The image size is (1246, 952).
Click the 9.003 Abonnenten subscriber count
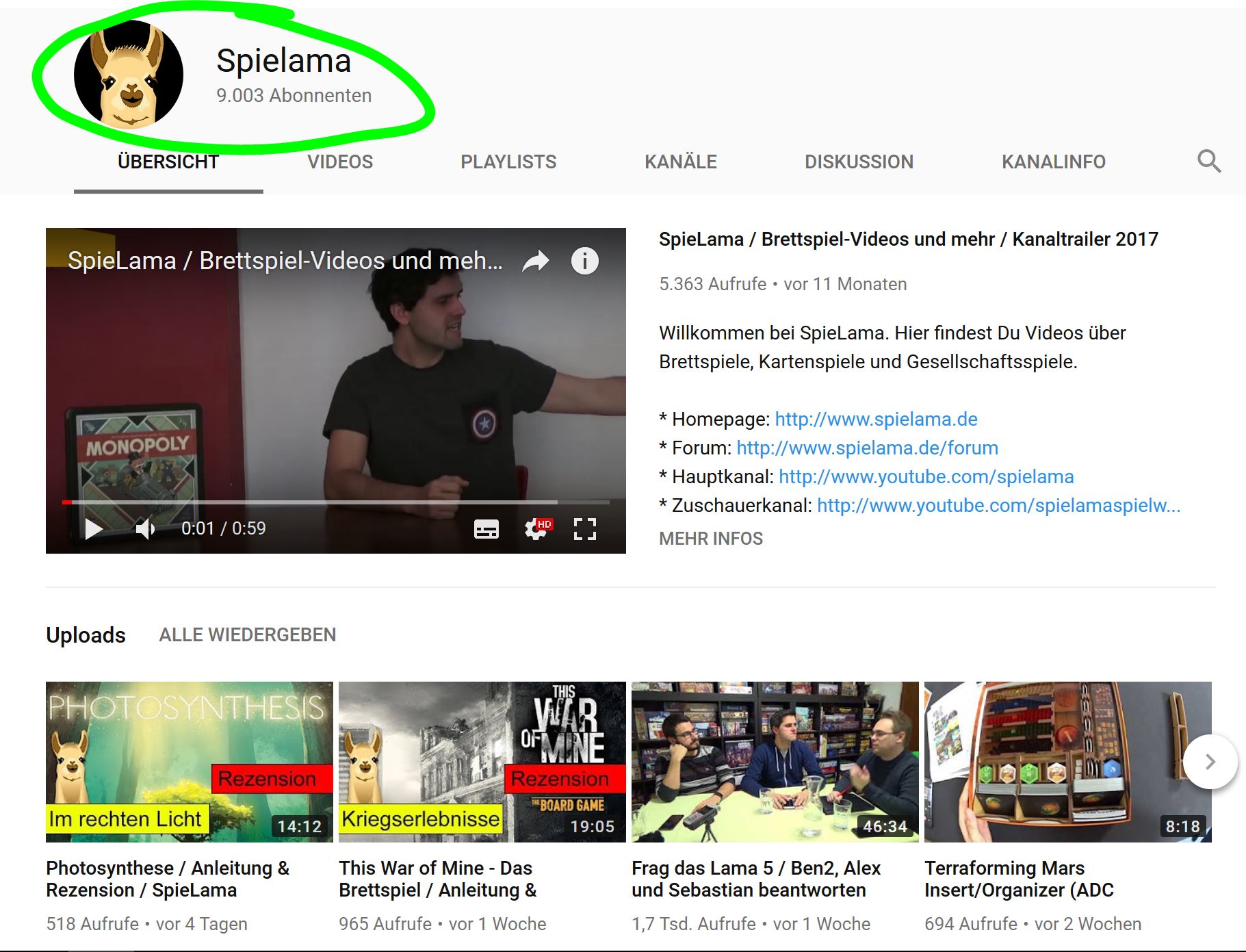pyautogui.click(x=294, y=95)
